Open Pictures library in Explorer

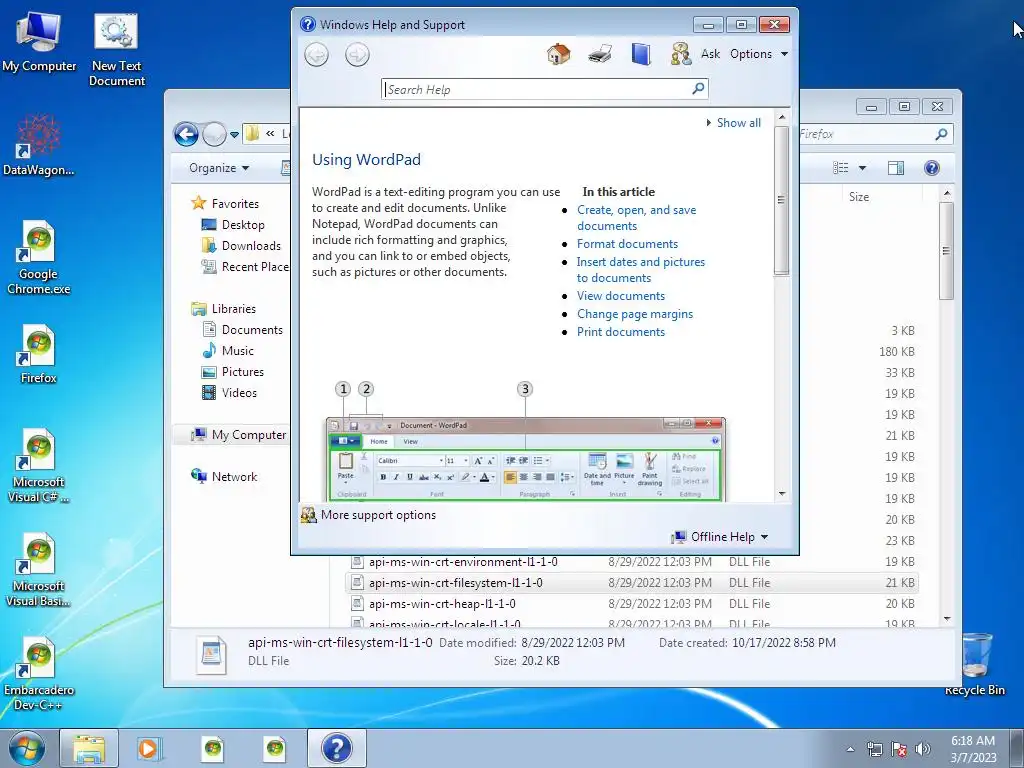click(233, 372)
